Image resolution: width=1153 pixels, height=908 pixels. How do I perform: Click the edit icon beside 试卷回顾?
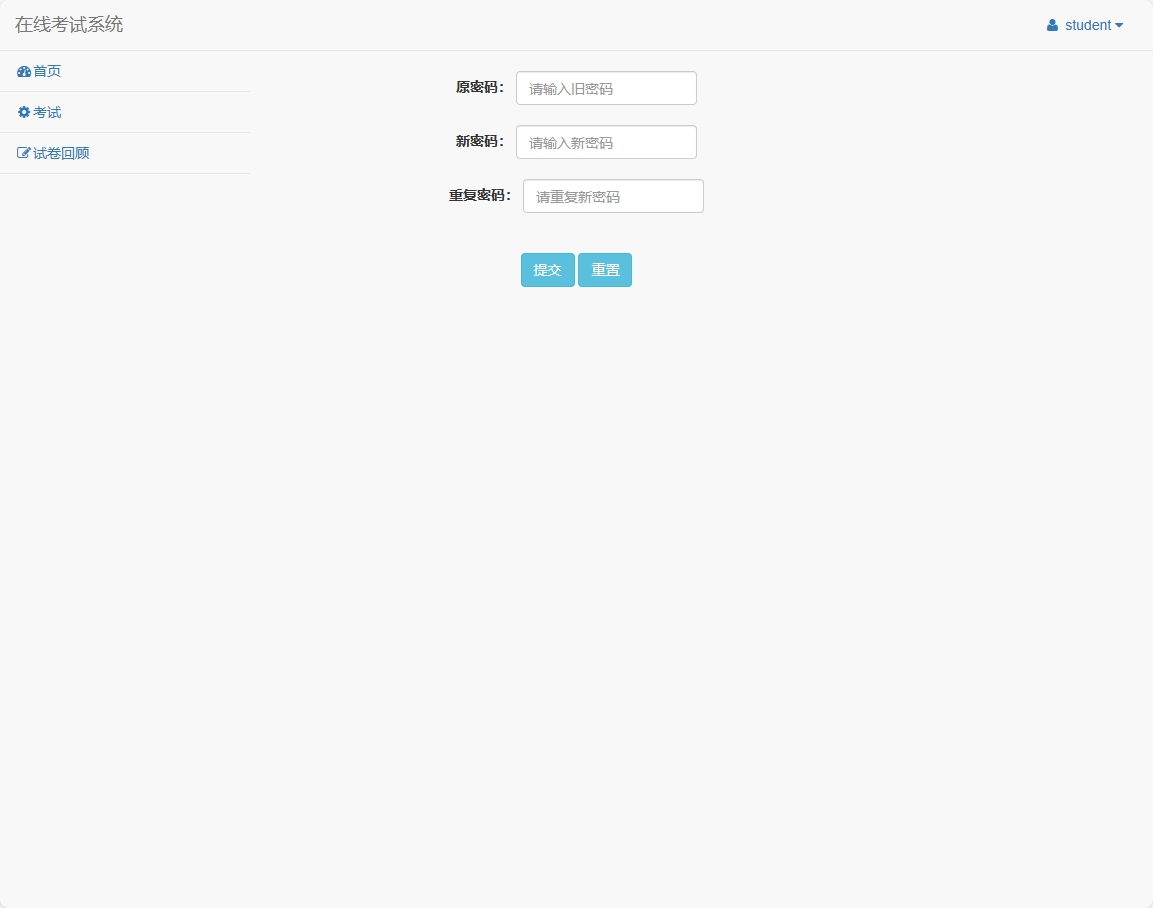[24, 153]
